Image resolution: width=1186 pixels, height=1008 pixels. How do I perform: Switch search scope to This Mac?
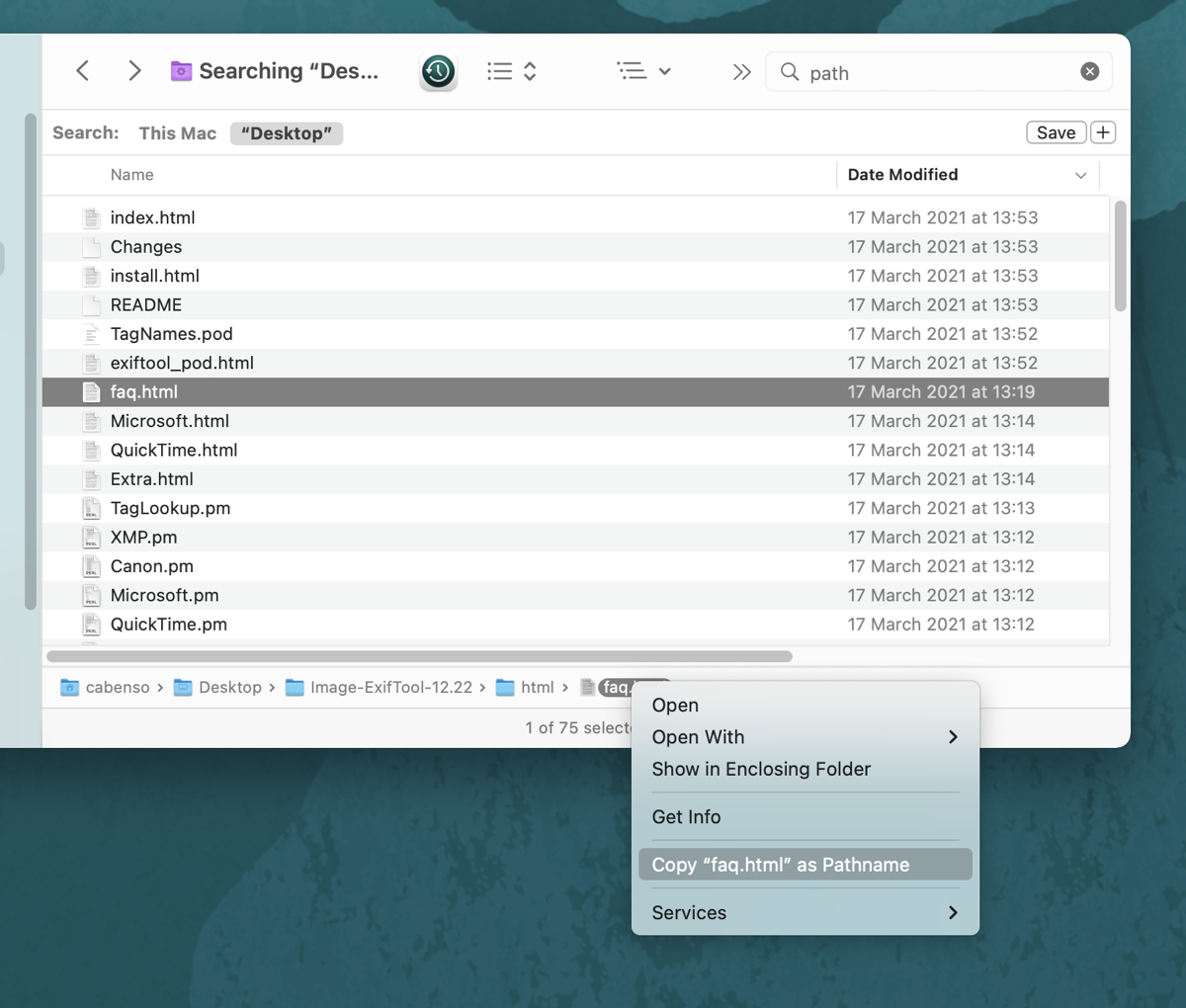coord(177,133)
